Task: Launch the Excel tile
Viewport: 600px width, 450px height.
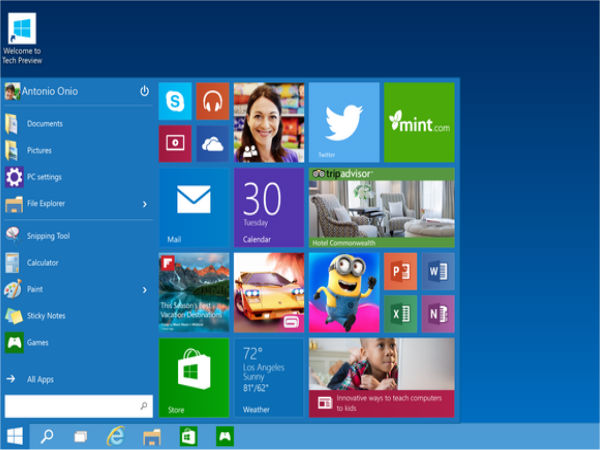Action: 400,313
